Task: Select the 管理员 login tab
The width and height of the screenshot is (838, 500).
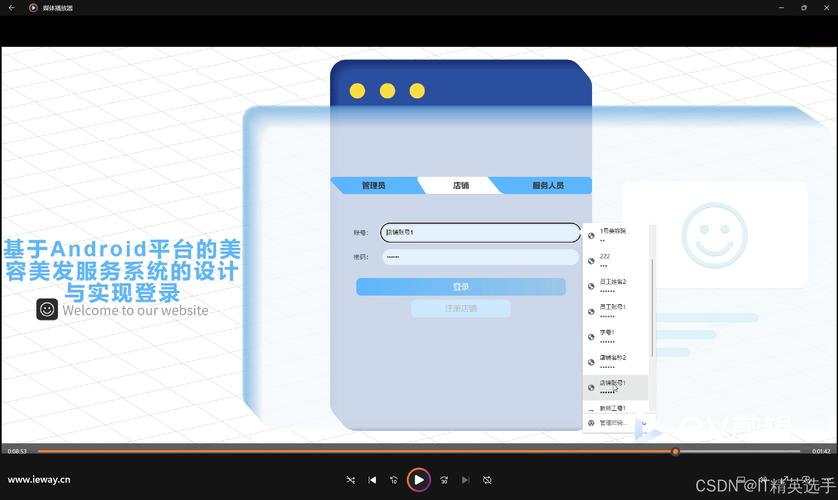Action: click(374, 185)
